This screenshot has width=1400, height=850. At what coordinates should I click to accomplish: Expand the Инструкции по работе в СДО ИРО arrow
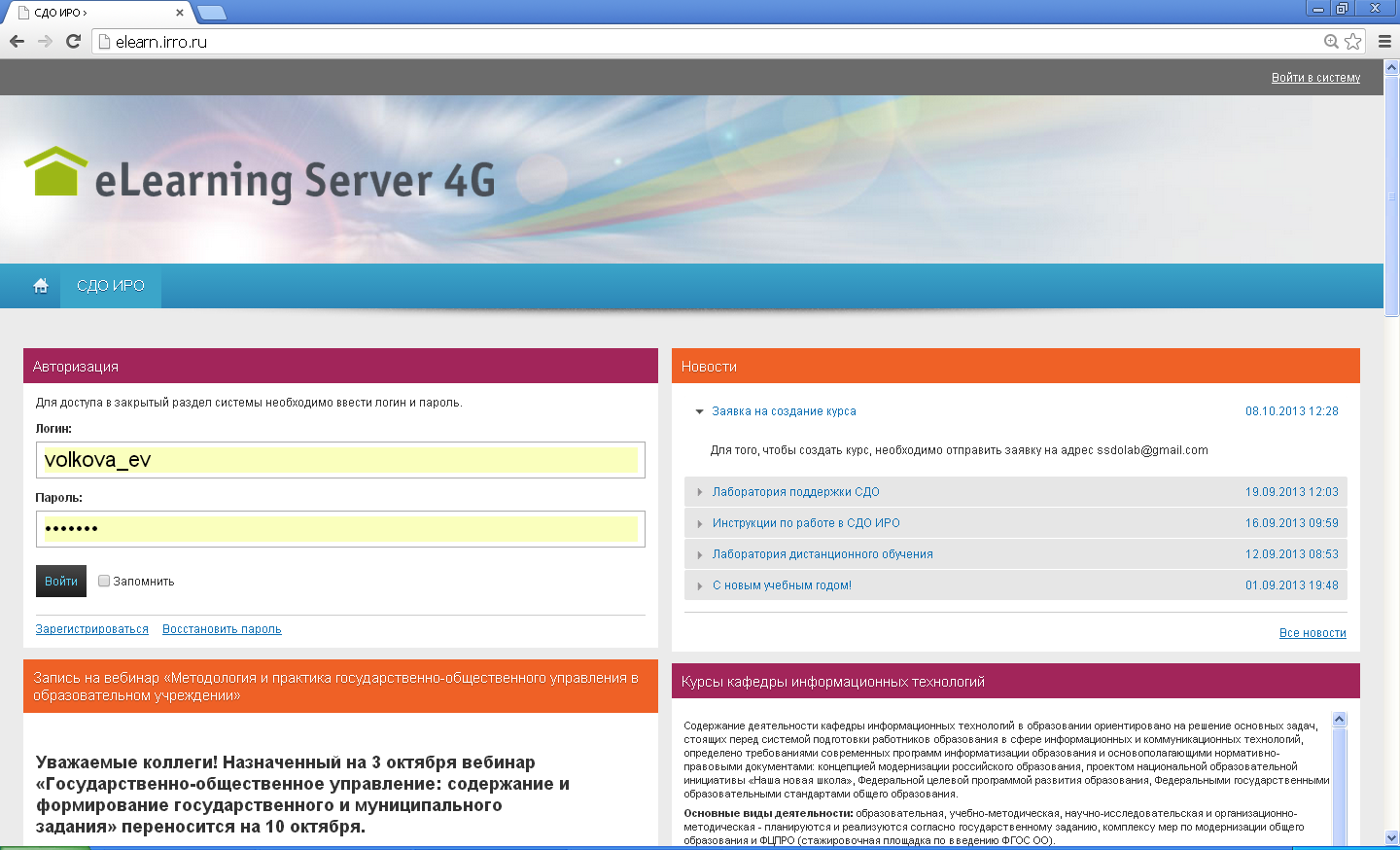point(699,523)
